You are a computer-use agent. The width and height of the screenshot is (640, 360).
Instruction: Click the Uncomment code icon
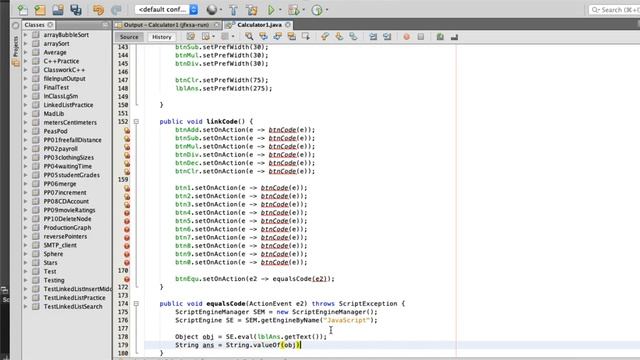click(454, 37)
